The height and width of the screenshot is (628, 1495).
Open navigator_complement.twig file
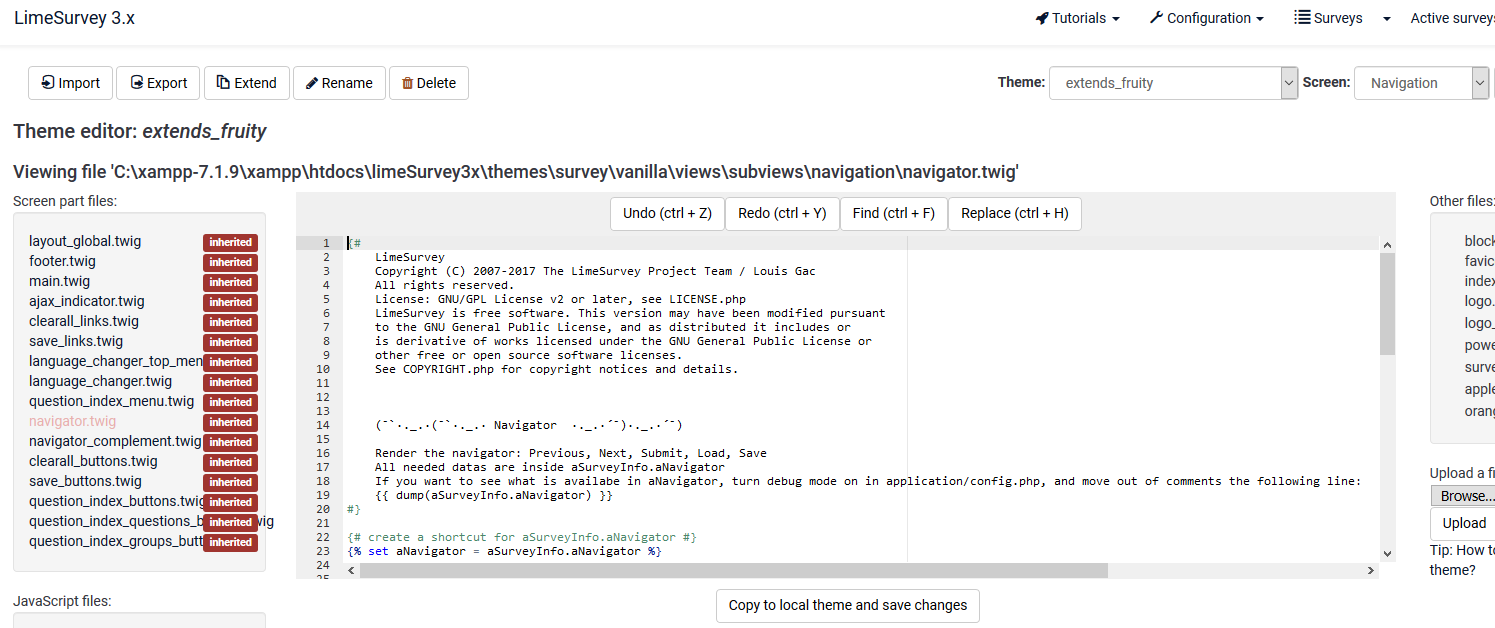(x=115, y=441)
